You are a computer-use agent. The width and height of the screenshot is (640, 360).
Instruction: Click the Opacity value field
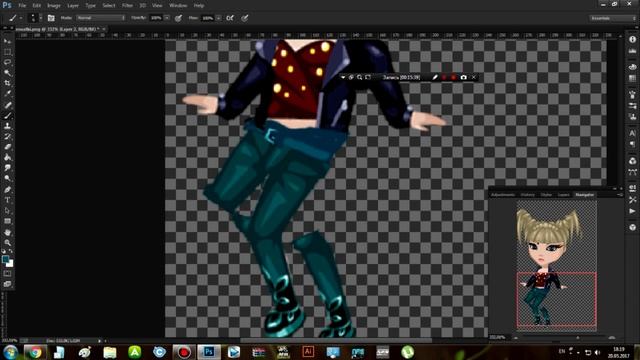click(156, 18)
